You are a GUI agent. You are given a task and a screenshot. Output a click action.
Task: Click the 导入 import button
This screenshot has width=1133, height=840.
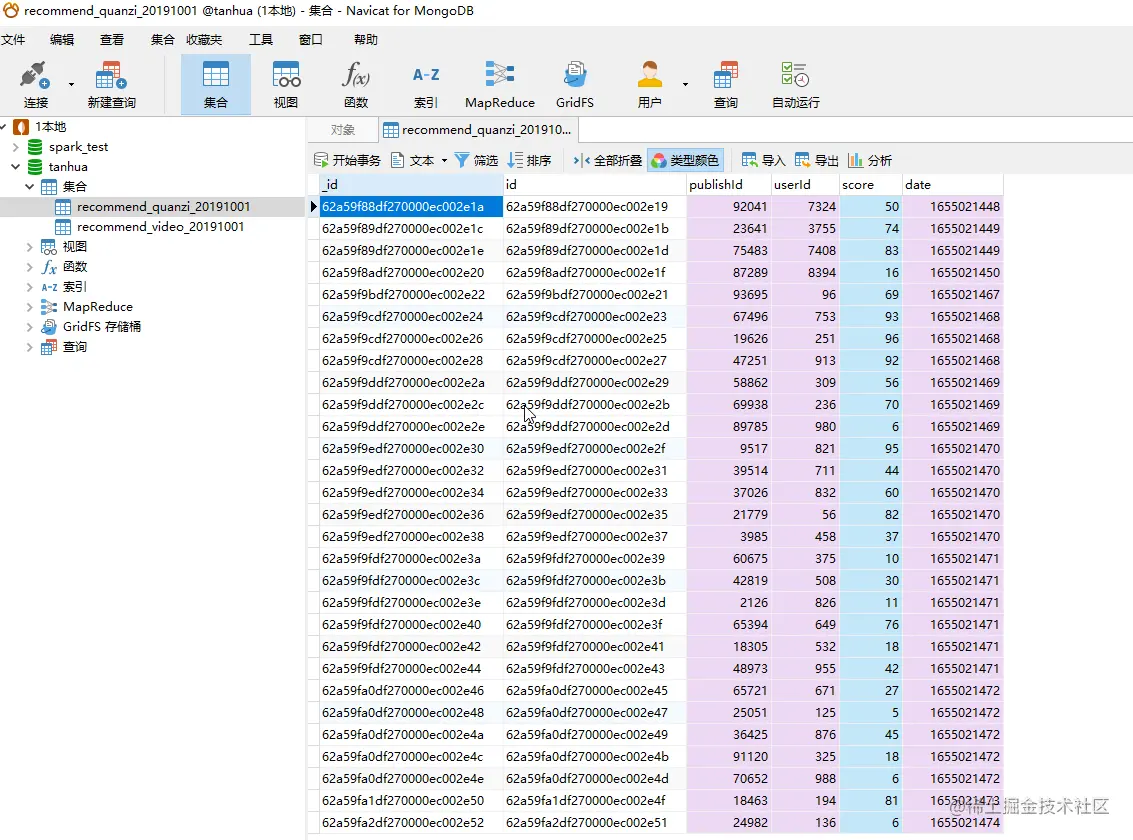pos(763,160)
